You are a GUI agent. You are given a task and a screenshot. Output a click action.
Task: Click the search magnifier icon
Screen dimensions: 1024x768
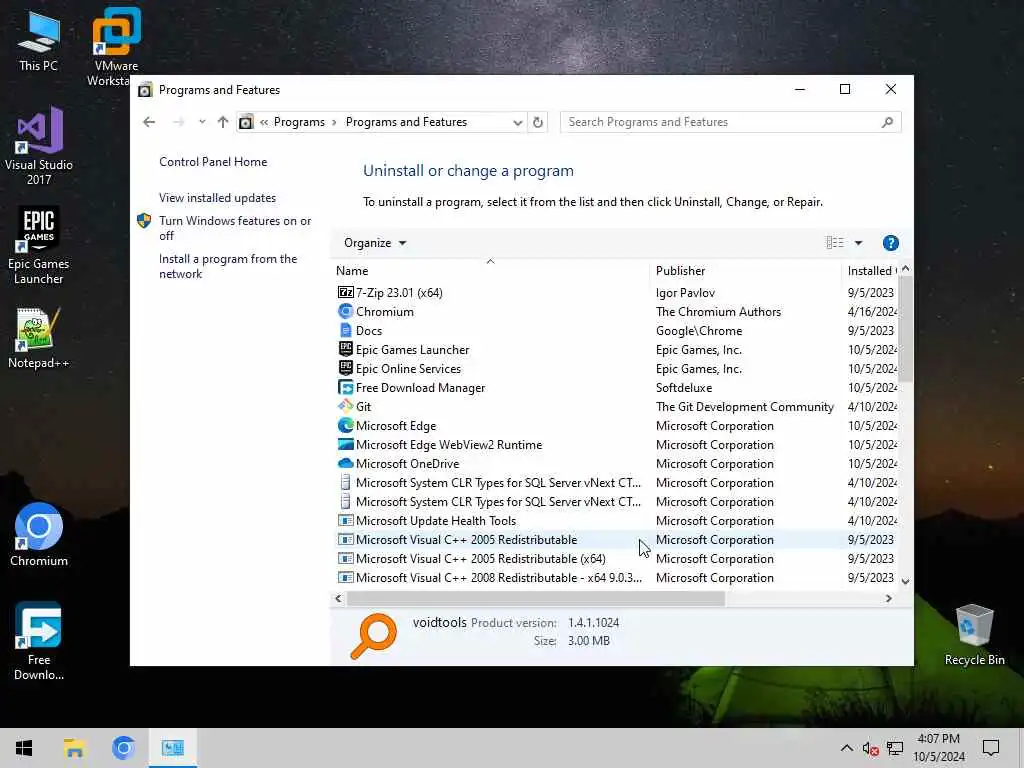click(887, 122)
